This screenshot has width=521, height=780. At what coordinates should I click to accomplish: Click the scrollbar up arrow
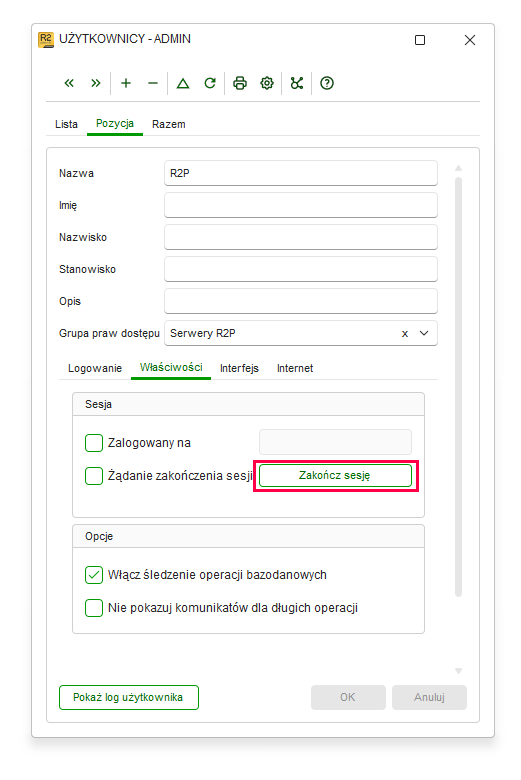[x=458, y=168]
